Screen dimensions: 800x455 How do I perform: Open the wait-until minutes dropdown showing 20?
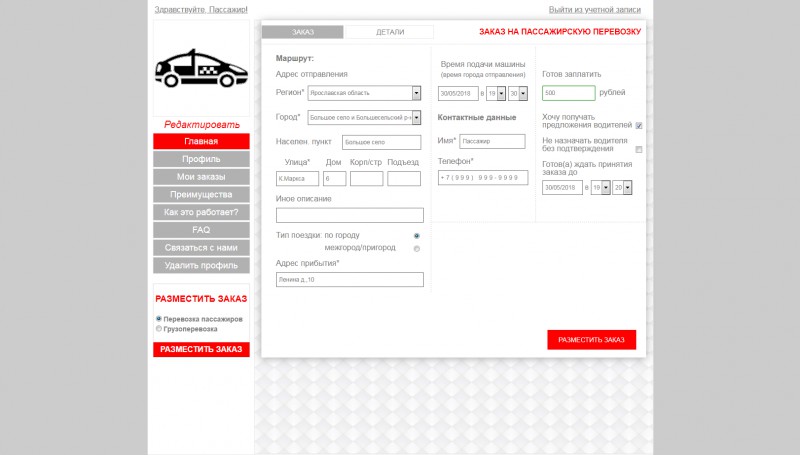click(x=622, y=188)
